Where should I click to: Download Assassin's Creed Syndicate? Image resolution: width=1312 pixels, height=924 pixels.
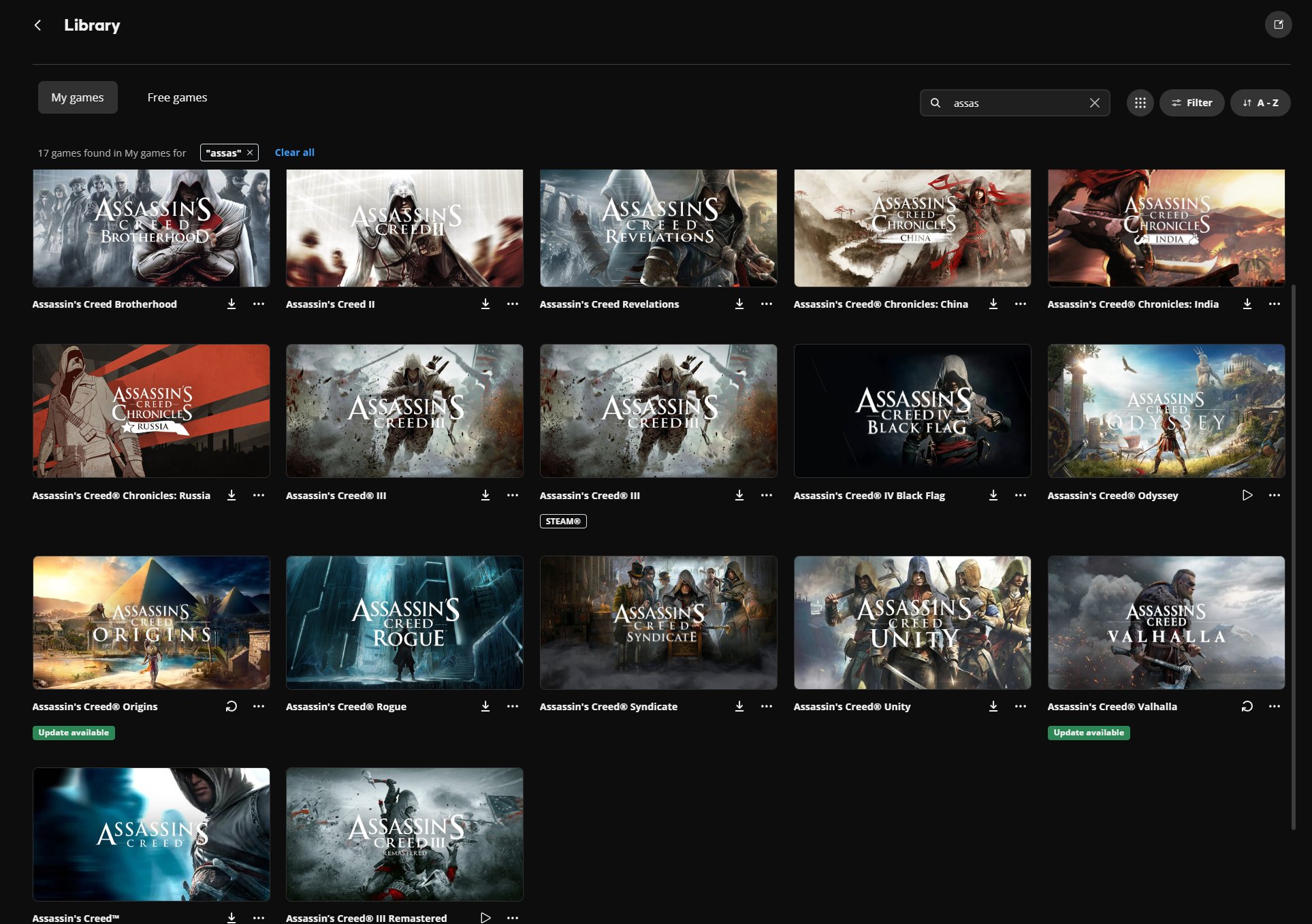pyautogui.click(x=739, y=707)
